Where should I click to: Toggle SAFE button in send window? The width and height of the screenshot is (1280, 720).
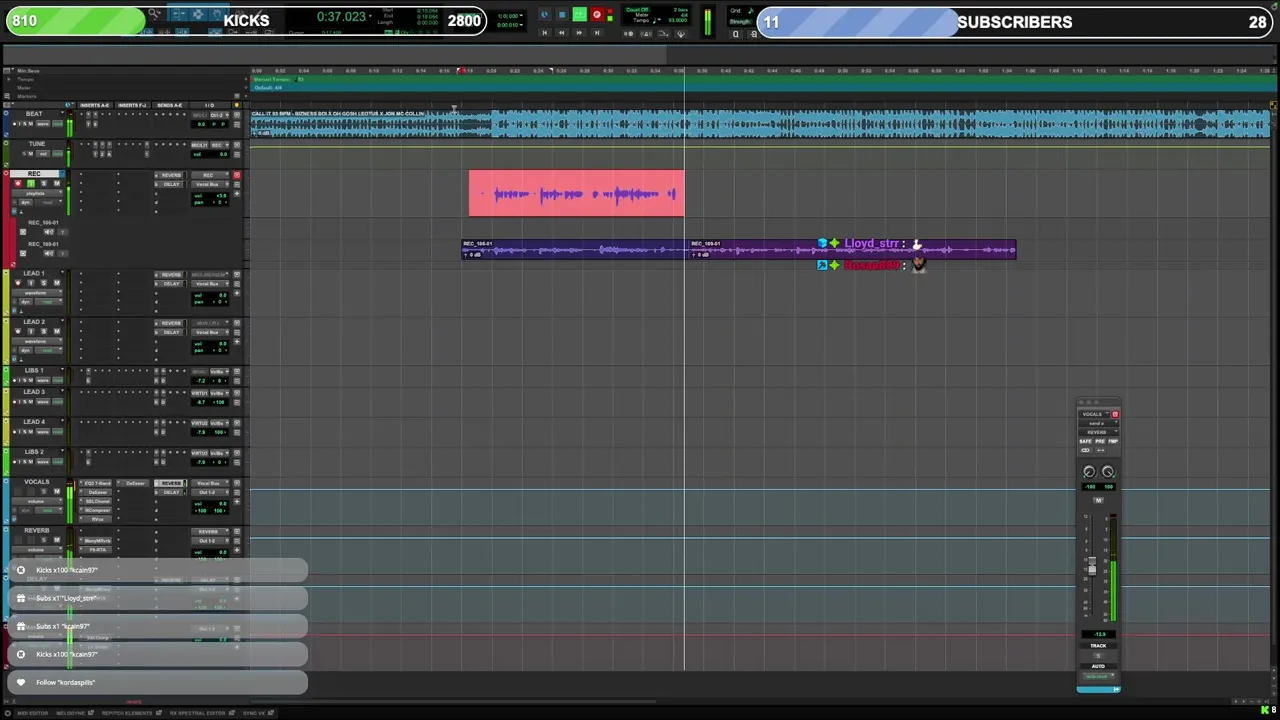coord(1086,441)
